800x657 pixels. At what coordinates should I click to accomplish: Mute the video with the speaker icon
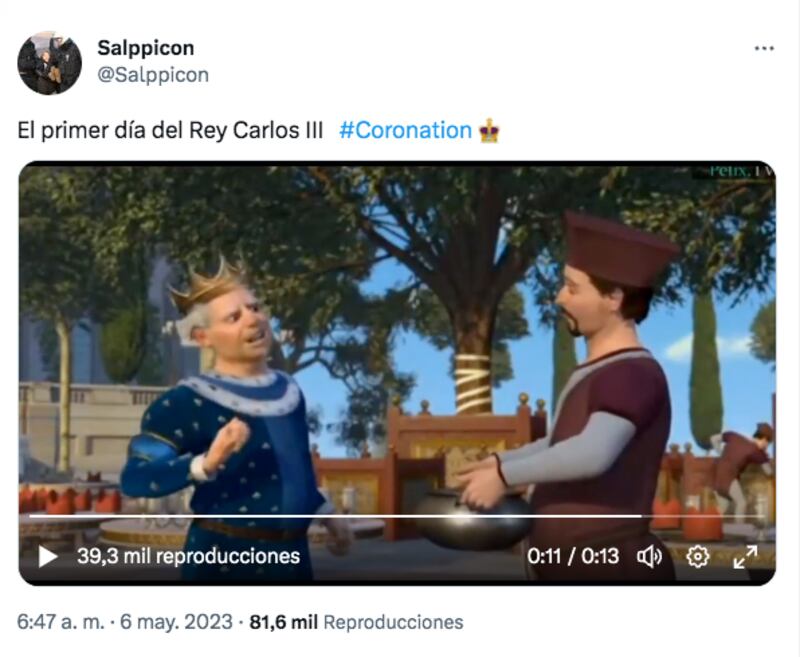(x=649, y=556)
